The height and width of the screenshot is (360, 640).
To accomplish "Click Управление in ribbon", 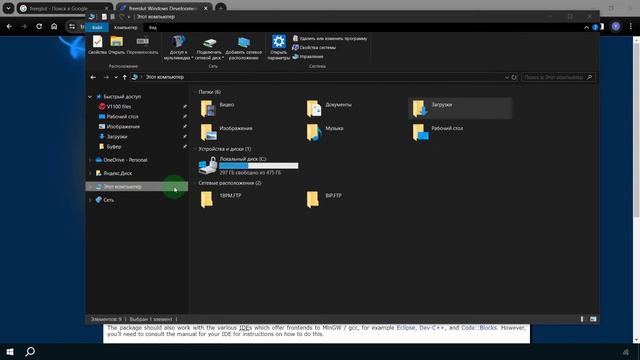I will (x=308, y=56).
